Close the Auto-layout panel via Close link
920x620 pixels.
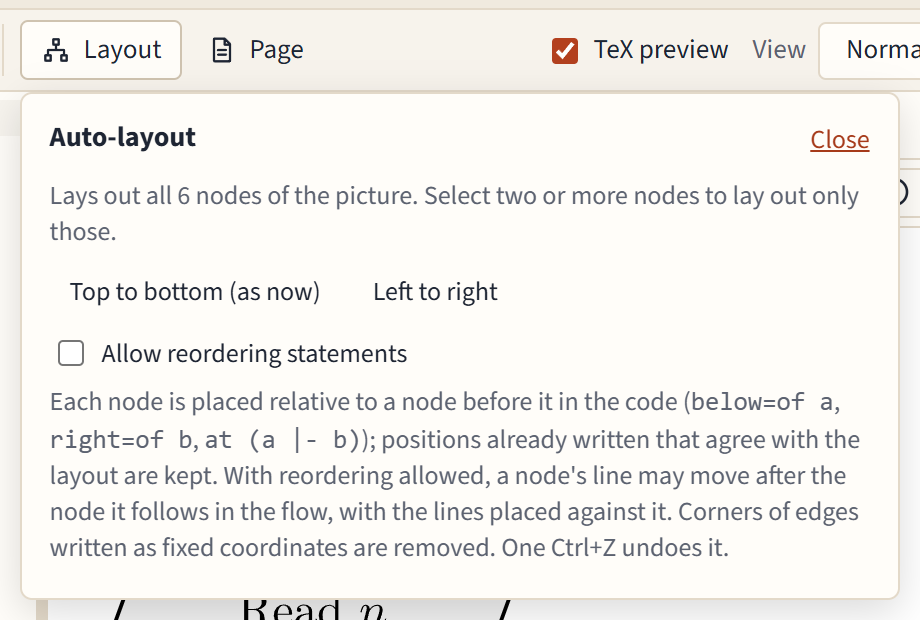(x=840, y=140)
